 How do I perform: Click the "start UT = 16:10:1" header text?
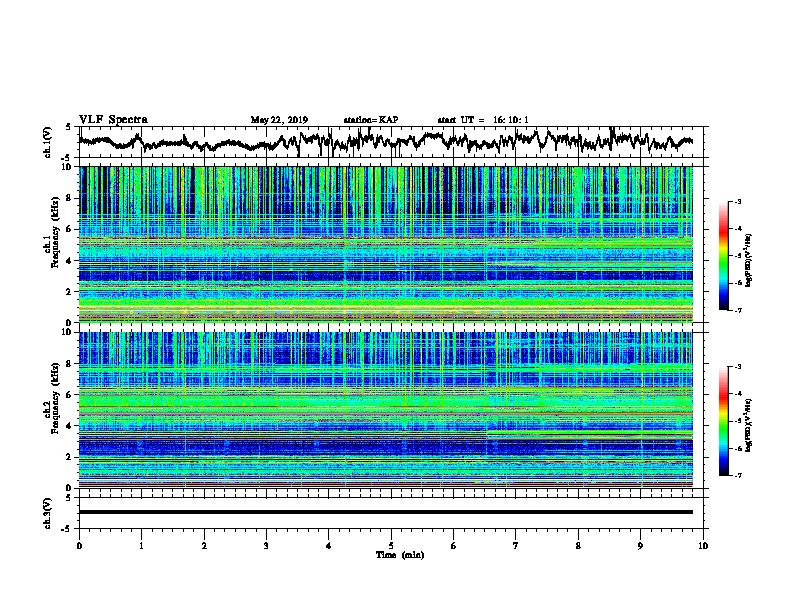[x=483, y=120]
